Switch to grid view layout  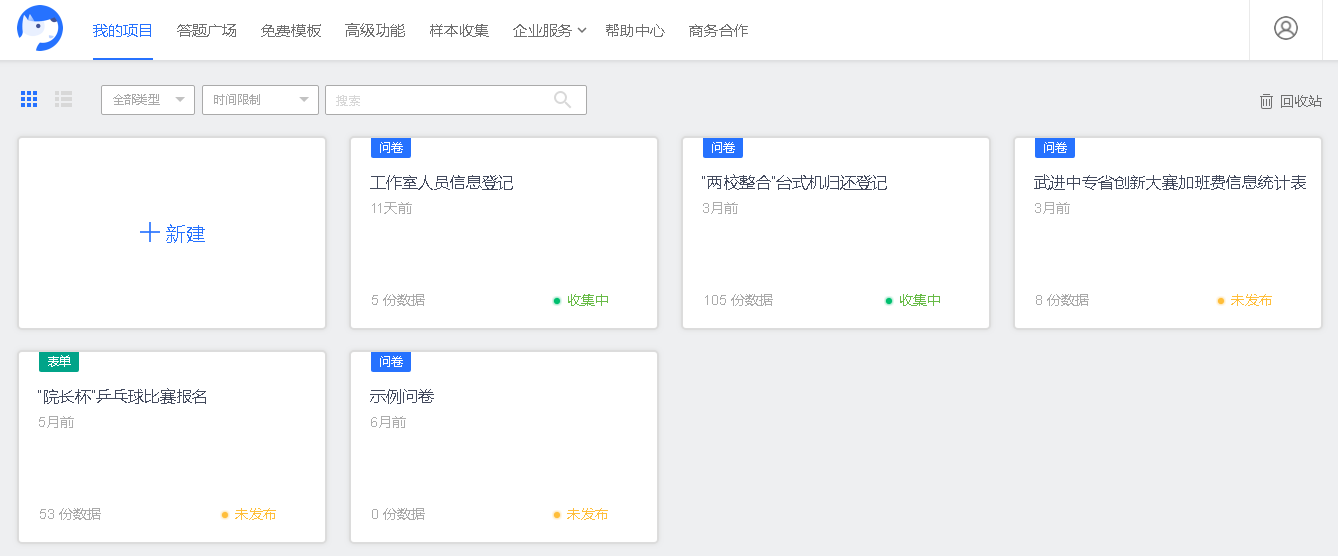pos(29,99)
